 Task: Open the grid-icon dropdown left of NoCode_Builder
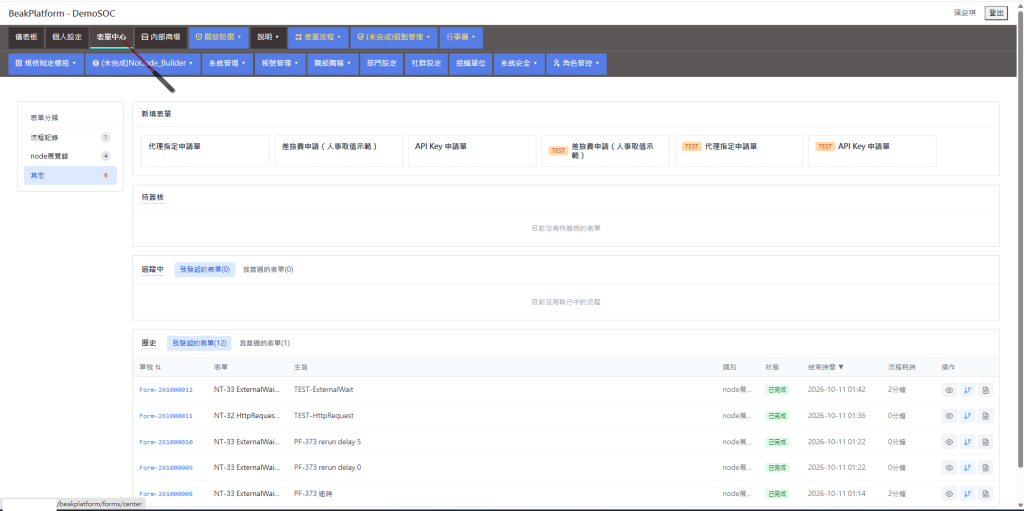coord(46,63)
